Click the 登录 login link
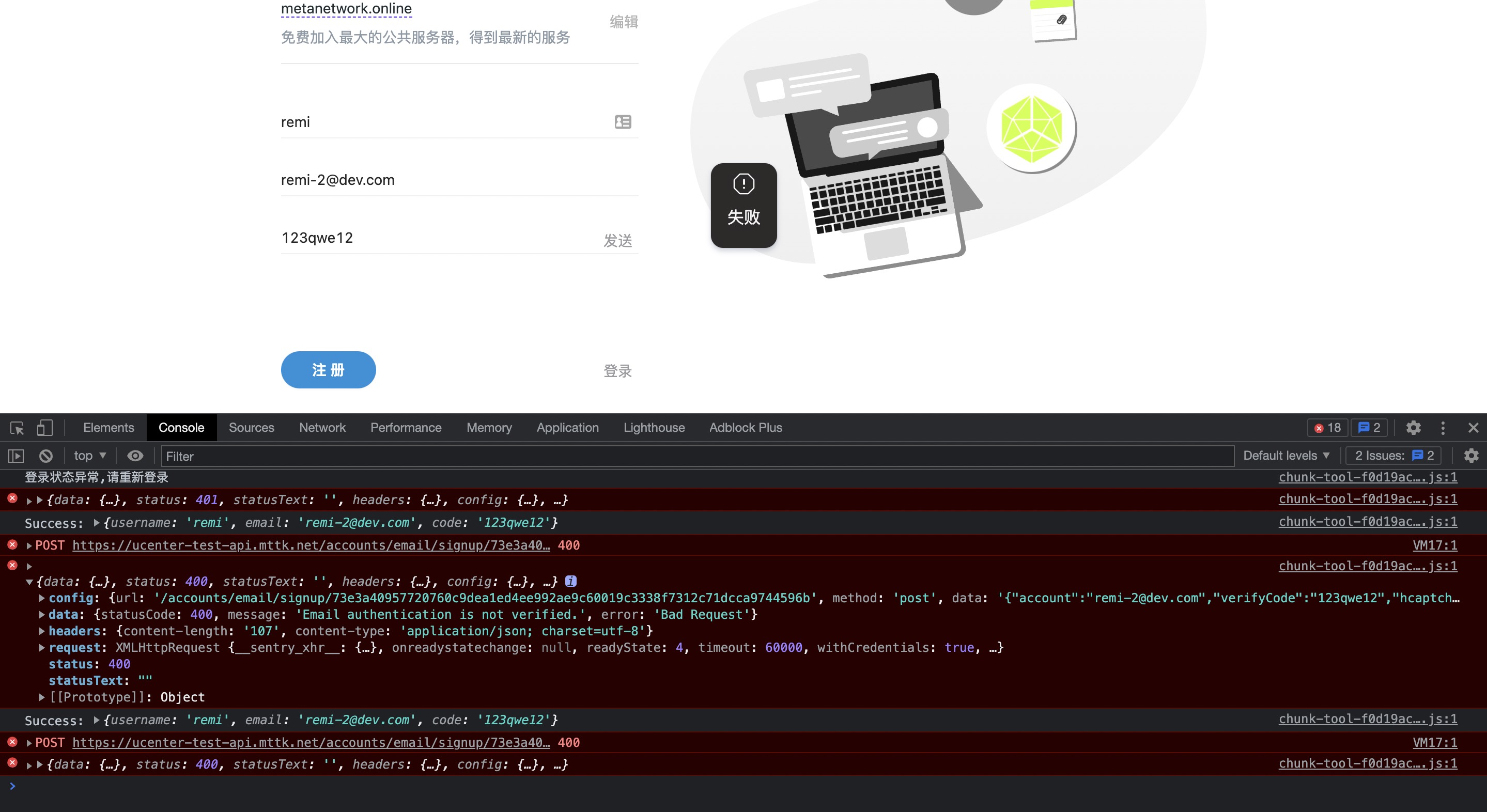1487x812 pixels. pos(617,371)
